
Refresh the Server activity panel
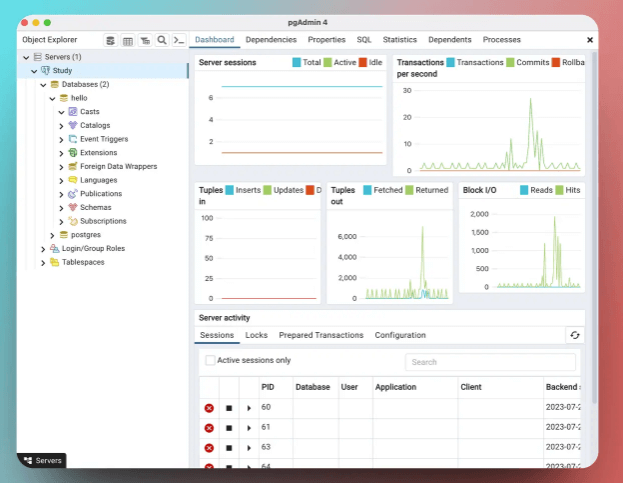[575, 335]
